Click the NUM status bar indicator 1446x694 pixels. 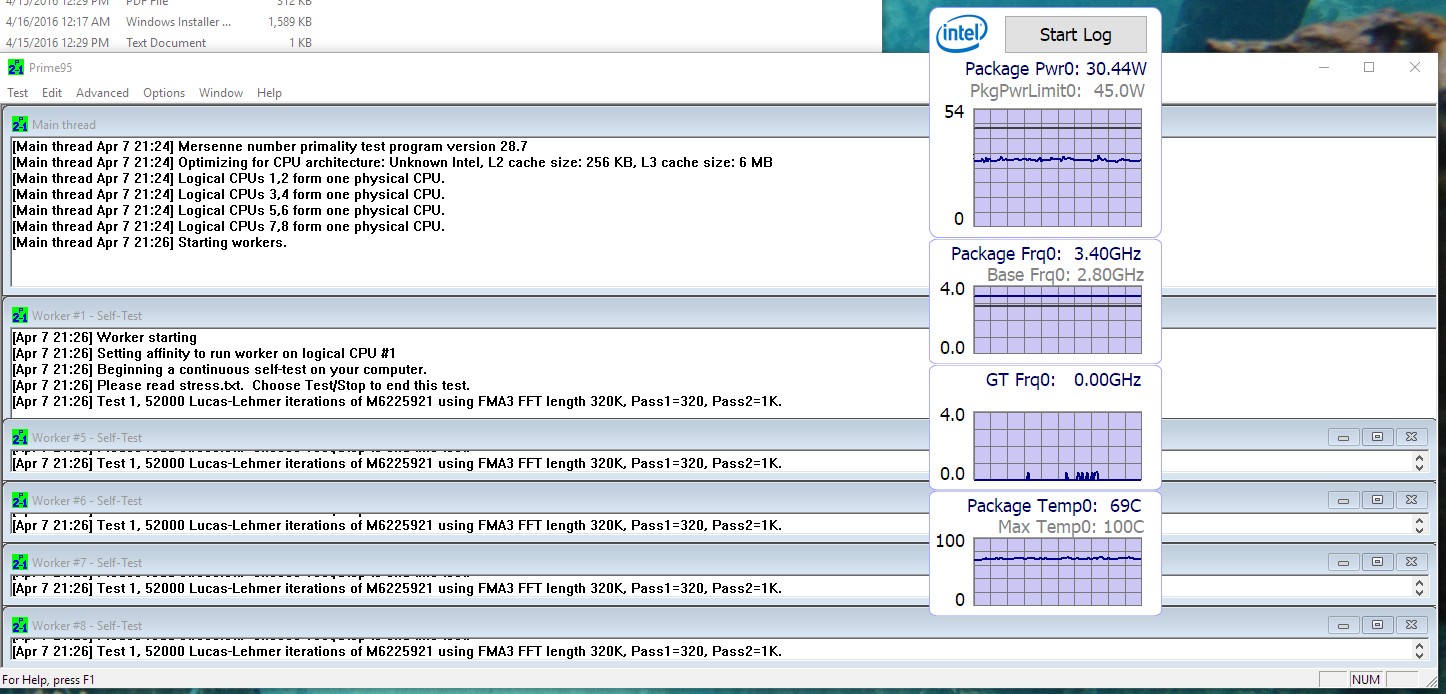[1365, 680]
